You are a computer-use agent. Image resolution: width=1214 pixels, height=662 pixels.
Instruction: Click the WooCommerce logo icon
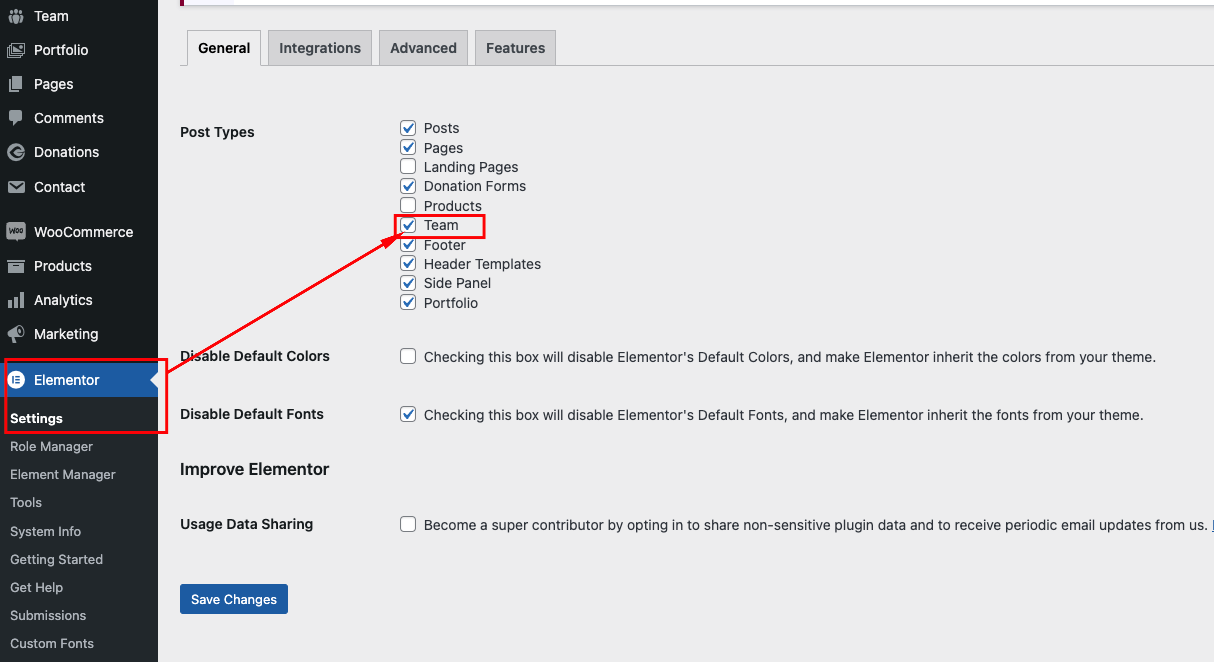(x=16, y=232)
